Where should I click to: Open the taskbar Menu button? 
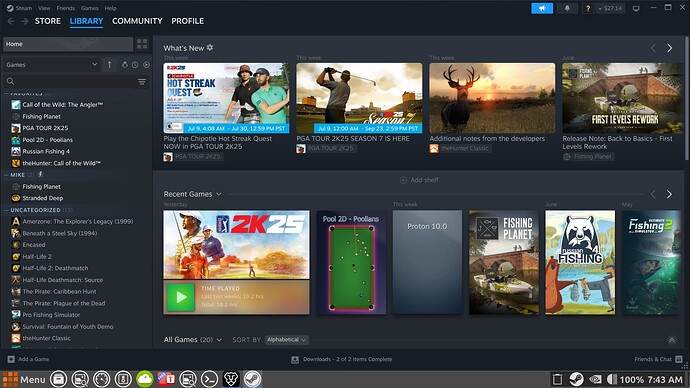click(x=24, y=379)
